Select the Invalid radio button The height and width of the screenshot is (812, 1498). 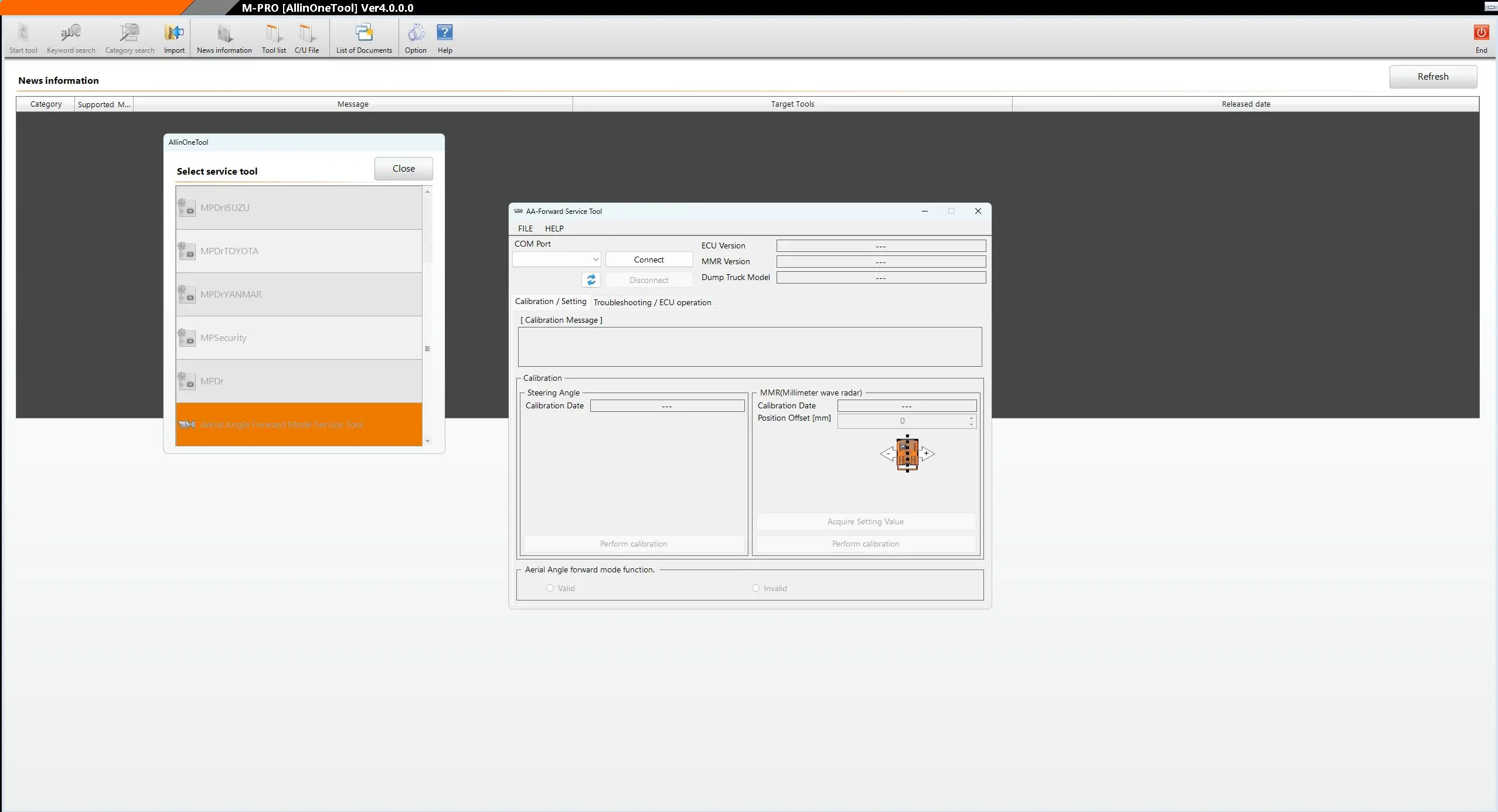755,588
